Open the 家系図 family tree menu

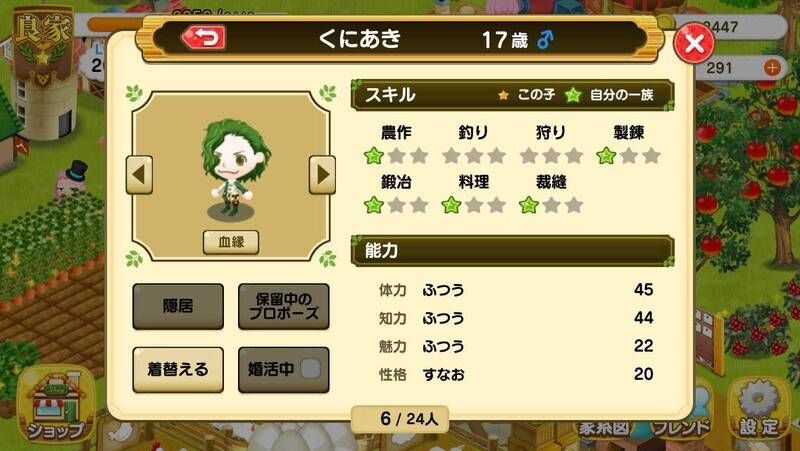605,428
